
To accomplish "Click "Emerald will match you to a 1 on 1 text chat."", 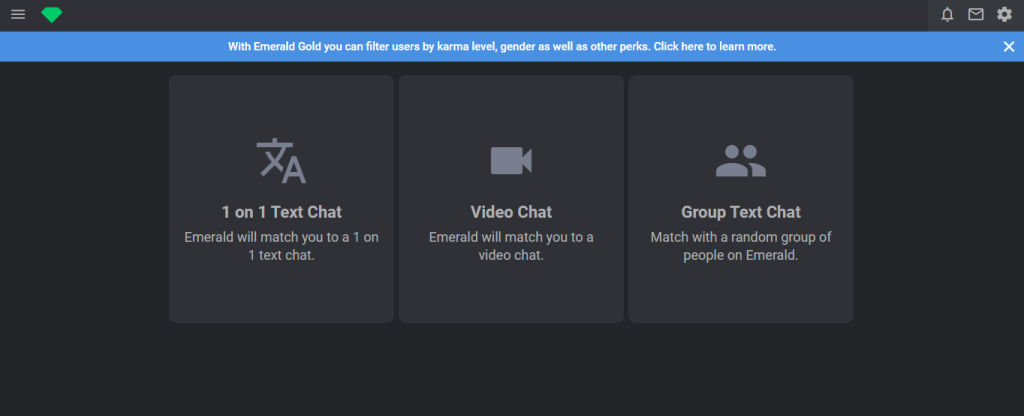I will click(x=281, y=246).
